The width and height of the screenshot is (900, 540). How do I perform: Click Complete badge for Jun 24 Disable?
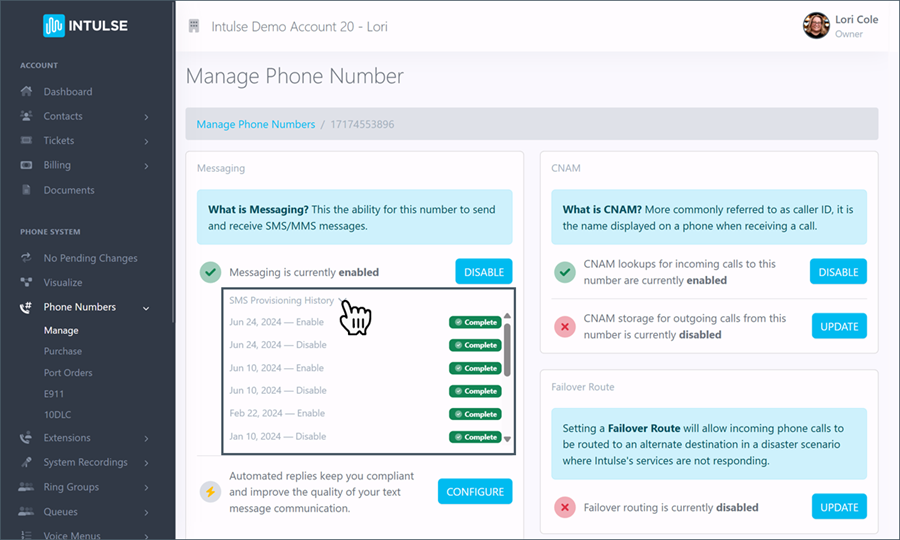[475, 345]
